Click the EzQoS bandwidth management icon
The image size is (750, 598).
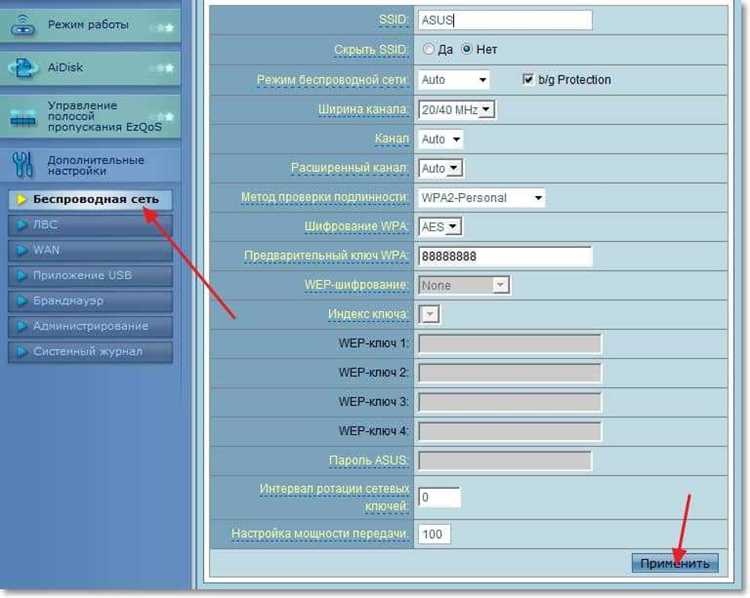coord(23,118)
